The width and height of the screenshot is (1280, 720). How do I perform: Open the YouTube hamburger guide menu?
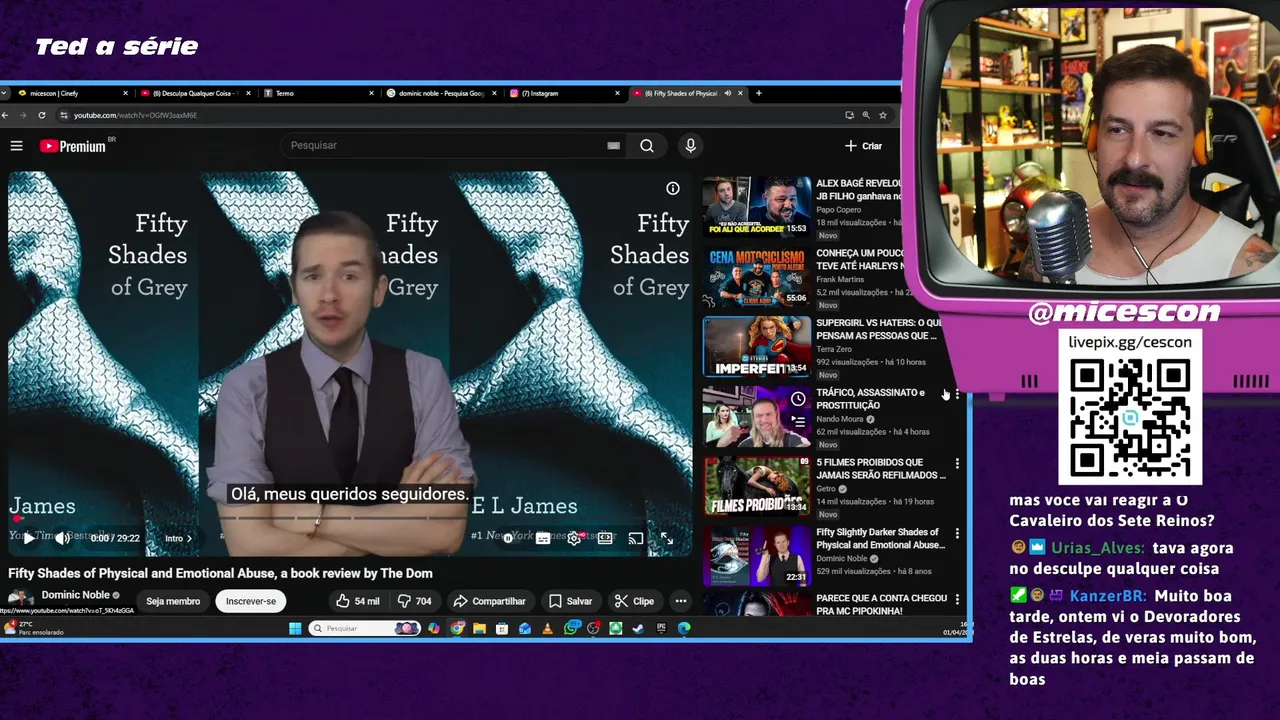click(16, 146)
